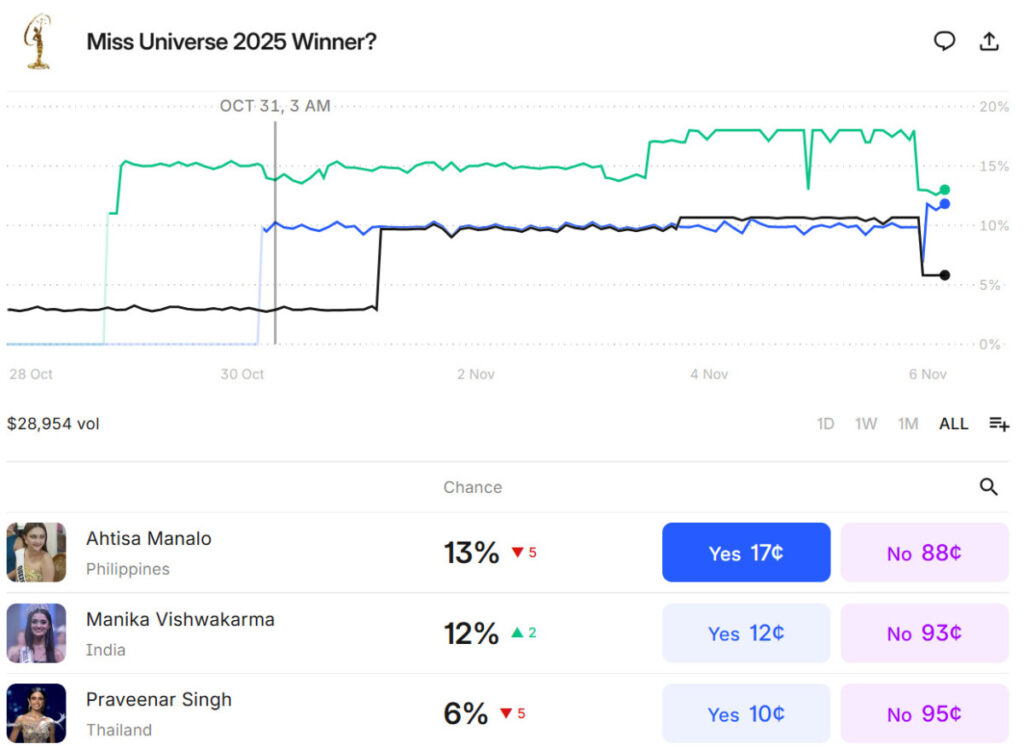This screenshot has width=1024, height=748.
Task: Click the search magnifier icon
Action: tap(989, 487)
